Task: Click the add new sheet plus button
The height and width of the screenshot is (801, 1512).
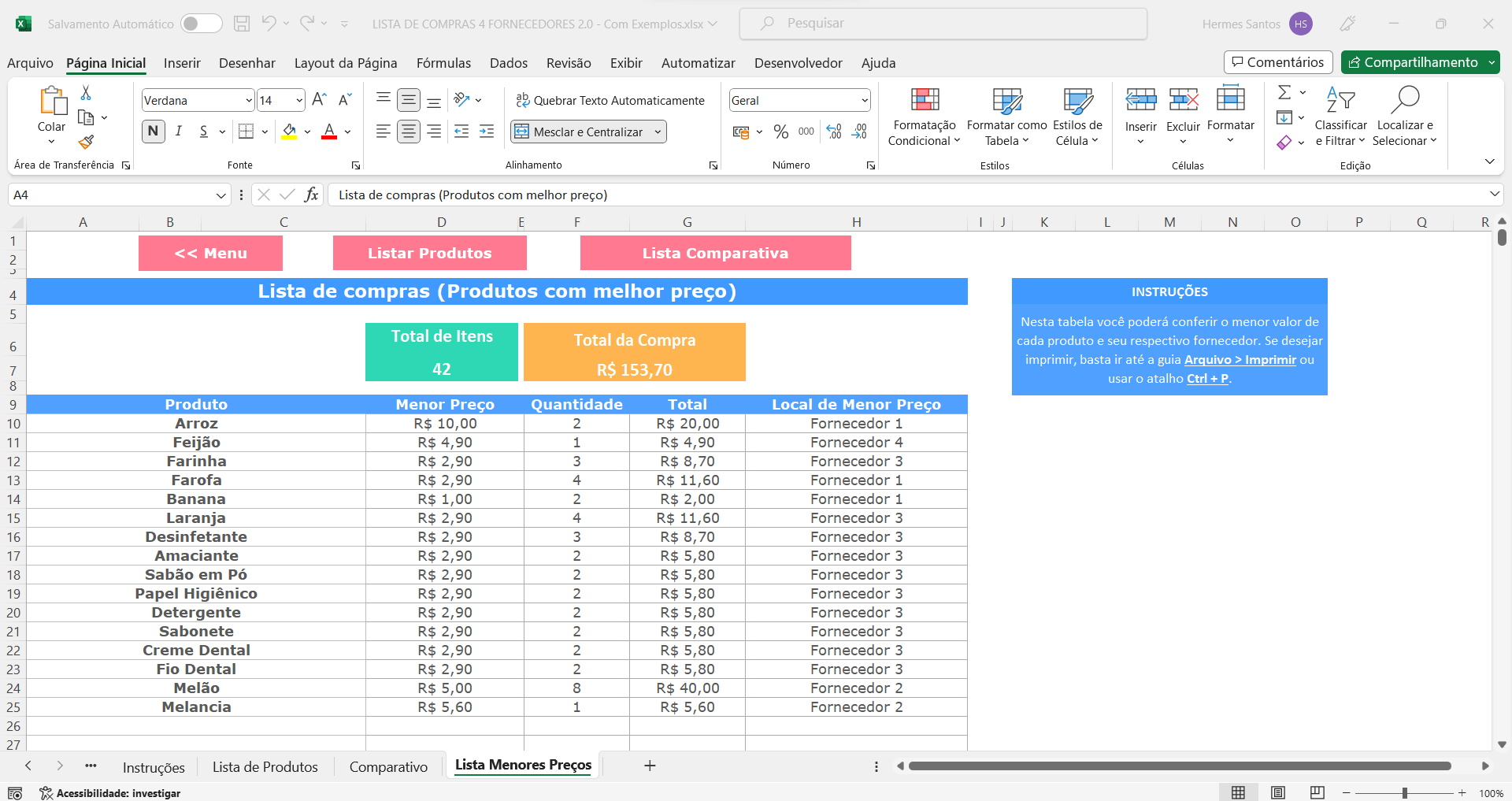Action: [650, 766]
